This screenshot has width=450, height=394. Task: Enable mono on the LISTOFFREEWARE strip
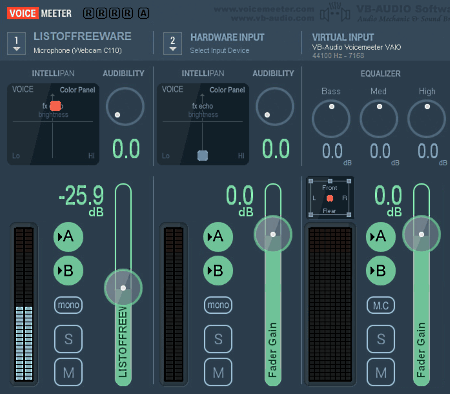(x=68, y=305)
